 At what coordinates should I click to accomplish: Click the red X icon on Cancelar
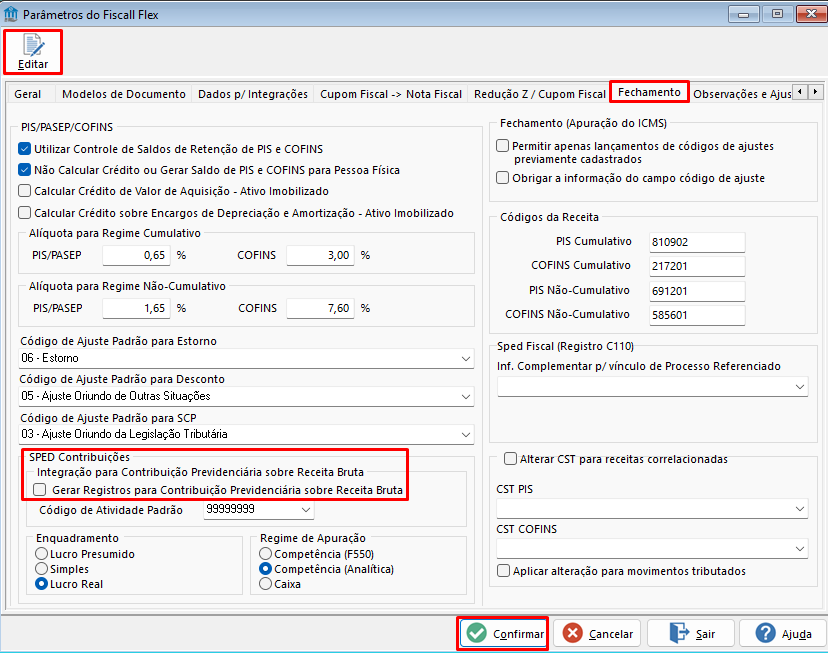point(572,633)
